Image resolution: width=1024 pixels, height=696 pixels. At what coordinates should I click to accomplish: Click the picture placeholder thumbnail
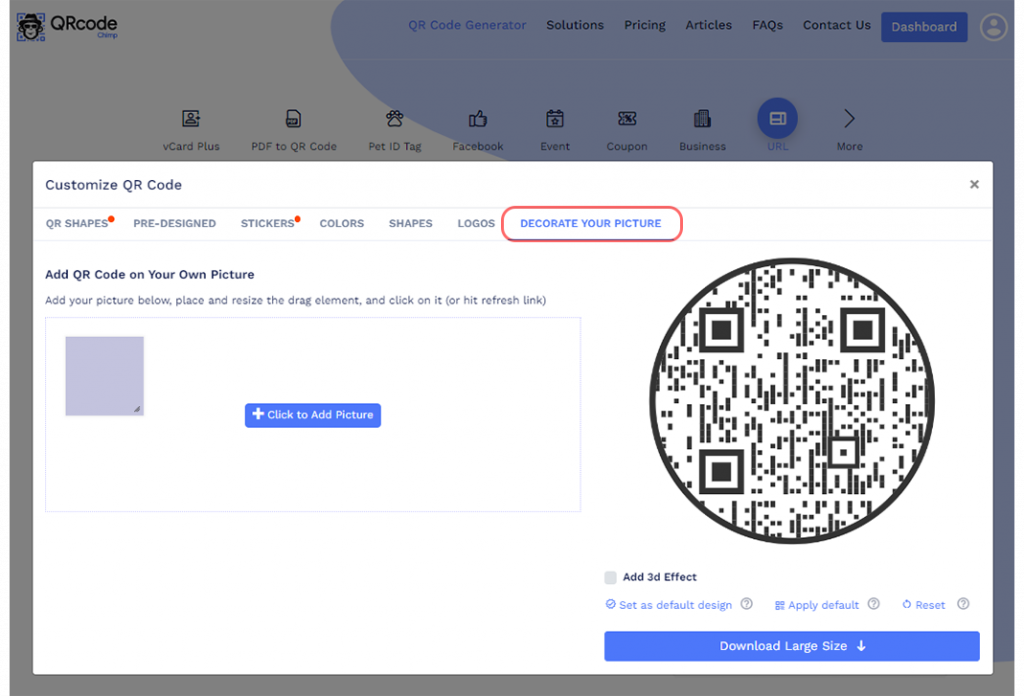pos(104,375)
